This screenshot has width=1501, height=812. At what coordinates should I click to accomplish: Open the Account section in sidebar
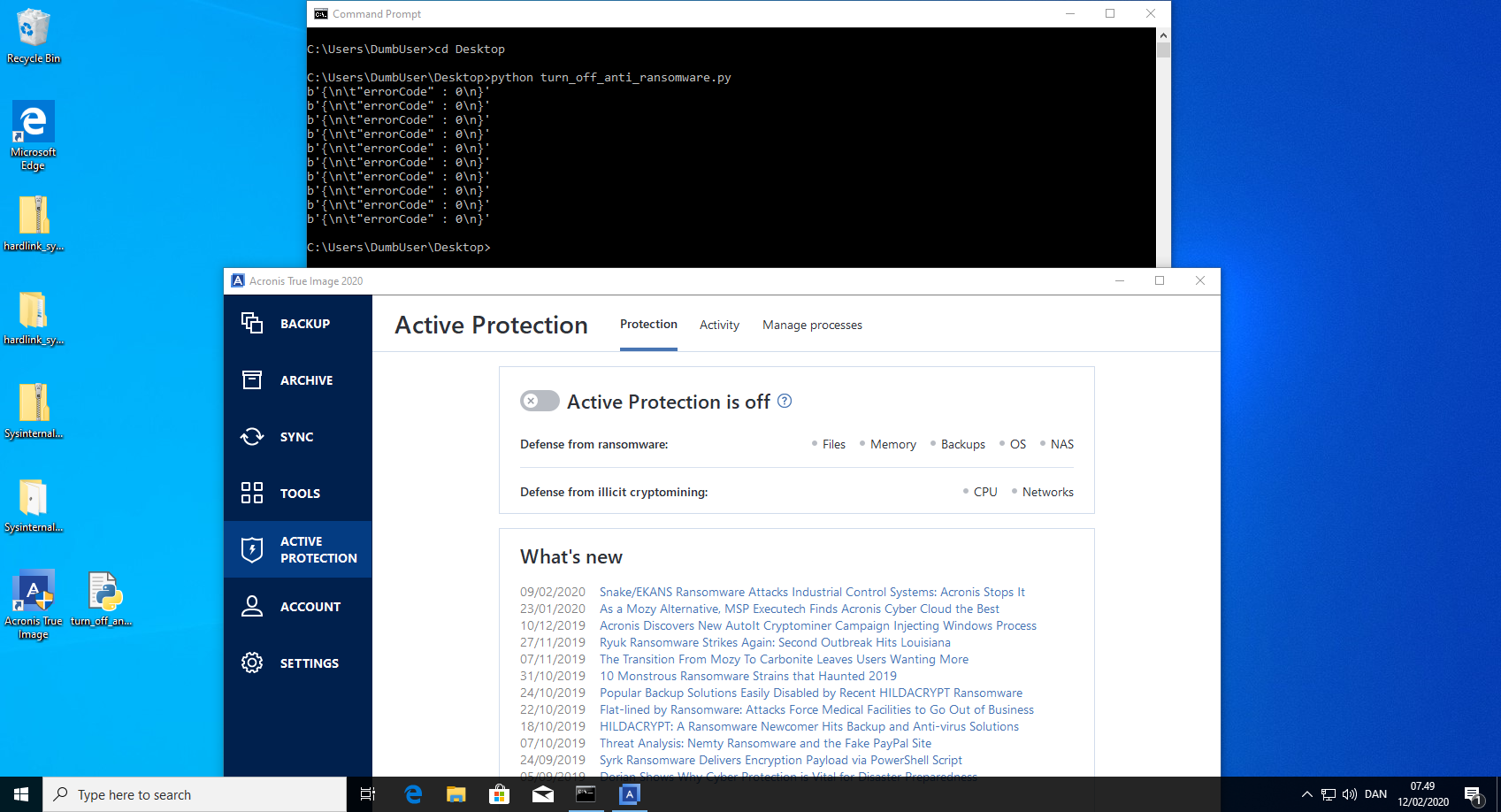pyautogui.click(x=297, y=607)
